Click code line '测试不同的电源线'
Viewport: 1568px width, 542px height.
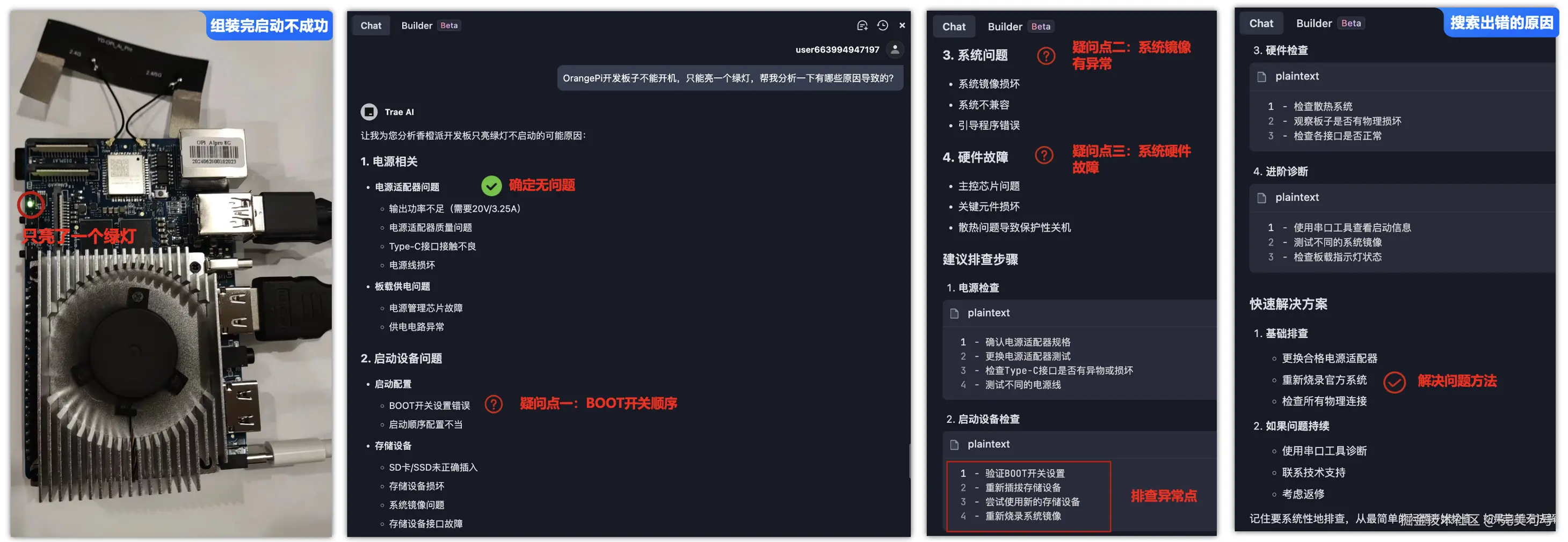click(1022, 385)
